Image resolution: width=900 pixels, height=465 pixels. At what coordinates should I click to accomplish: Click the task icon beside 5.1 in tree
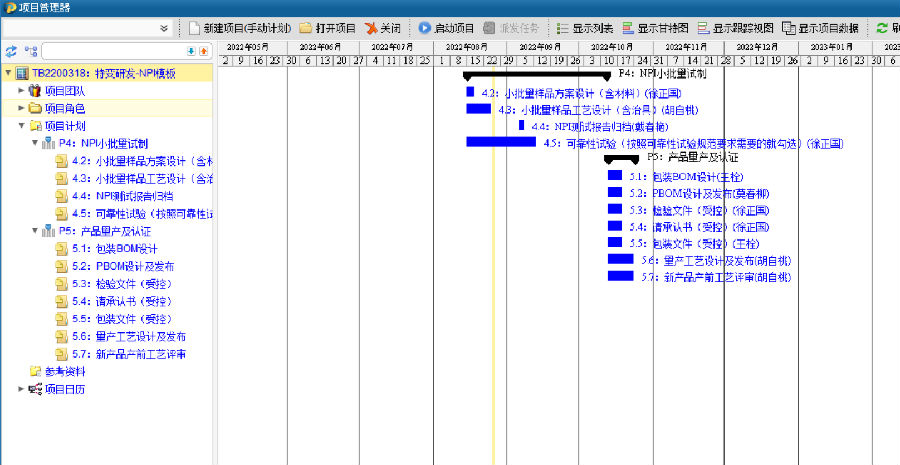click(x=62, y=249)
